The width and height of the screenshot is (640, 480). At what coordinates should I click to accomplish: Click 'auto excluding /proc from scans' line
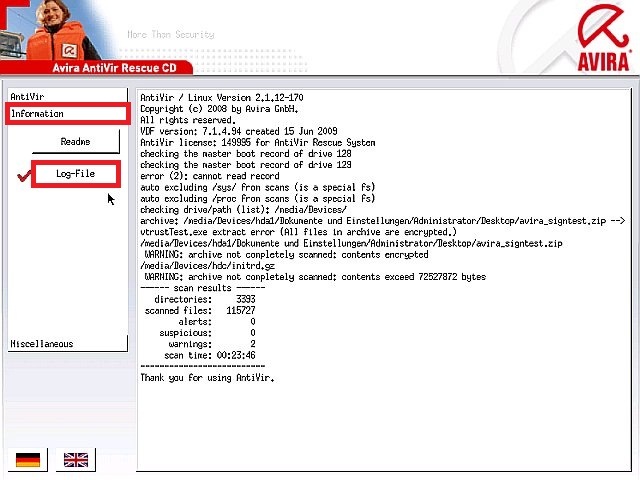tap(258, 198)
